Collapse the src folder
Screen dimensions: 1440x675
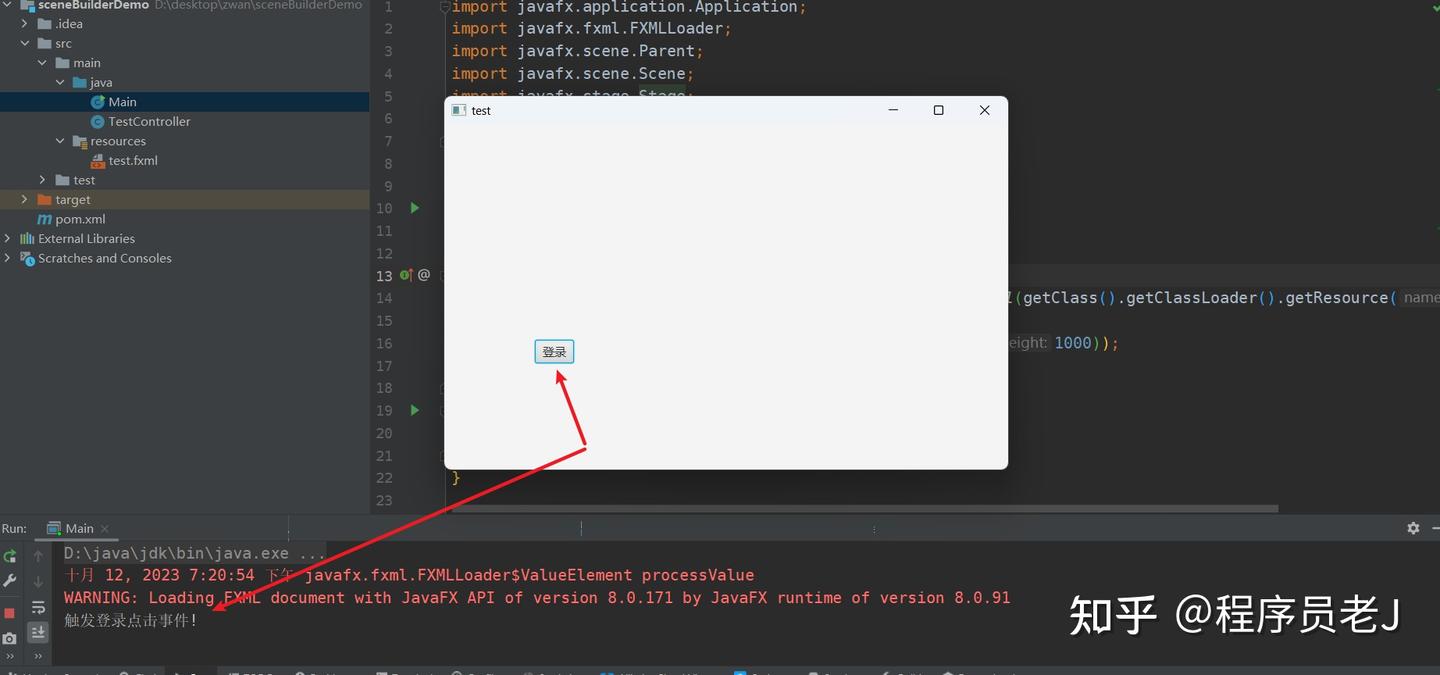[x=25, y=43]
